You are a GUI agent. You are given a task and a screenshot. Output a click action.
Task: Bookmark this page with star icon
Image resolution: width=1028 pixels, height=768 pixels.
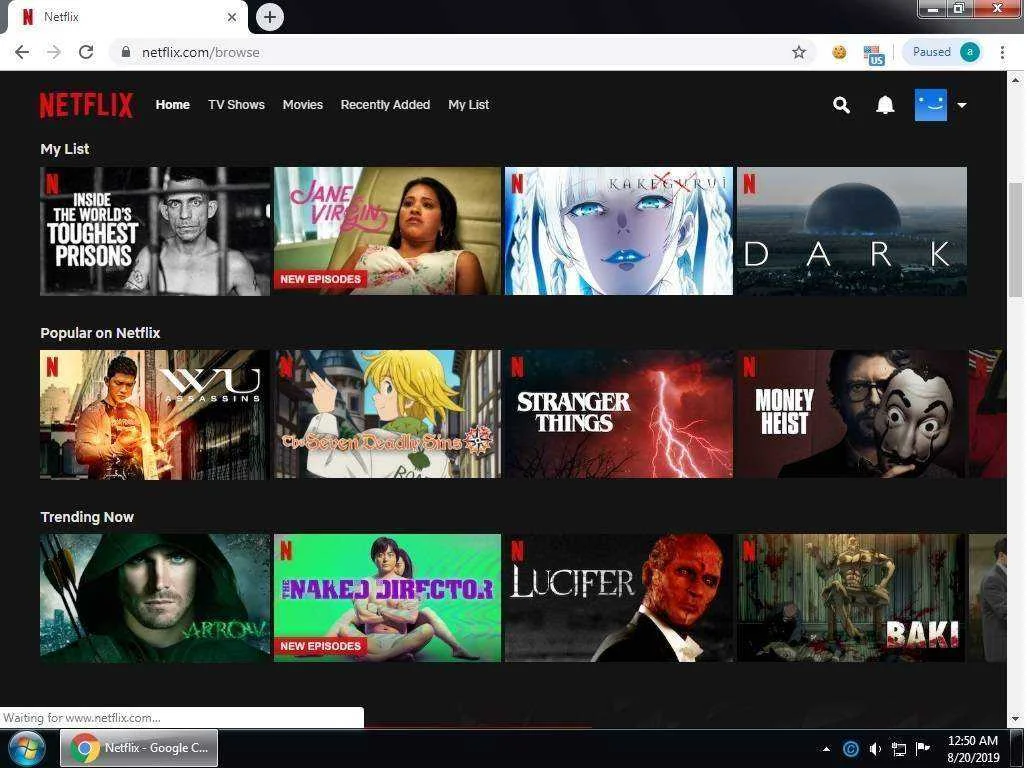coord(799,52)
